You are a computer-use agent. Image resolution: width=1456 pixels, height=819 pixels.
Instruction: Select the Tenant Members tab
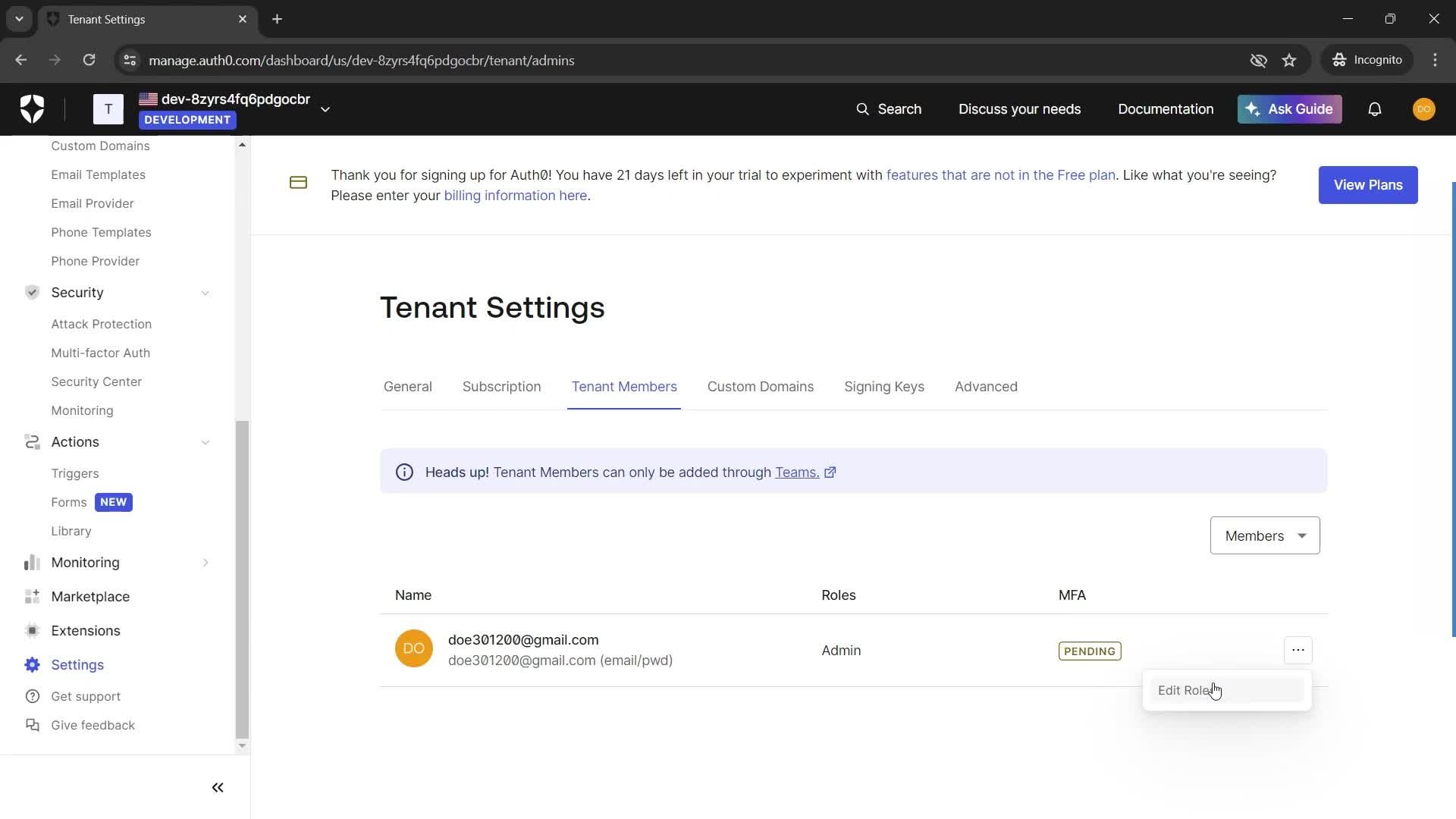624,387
